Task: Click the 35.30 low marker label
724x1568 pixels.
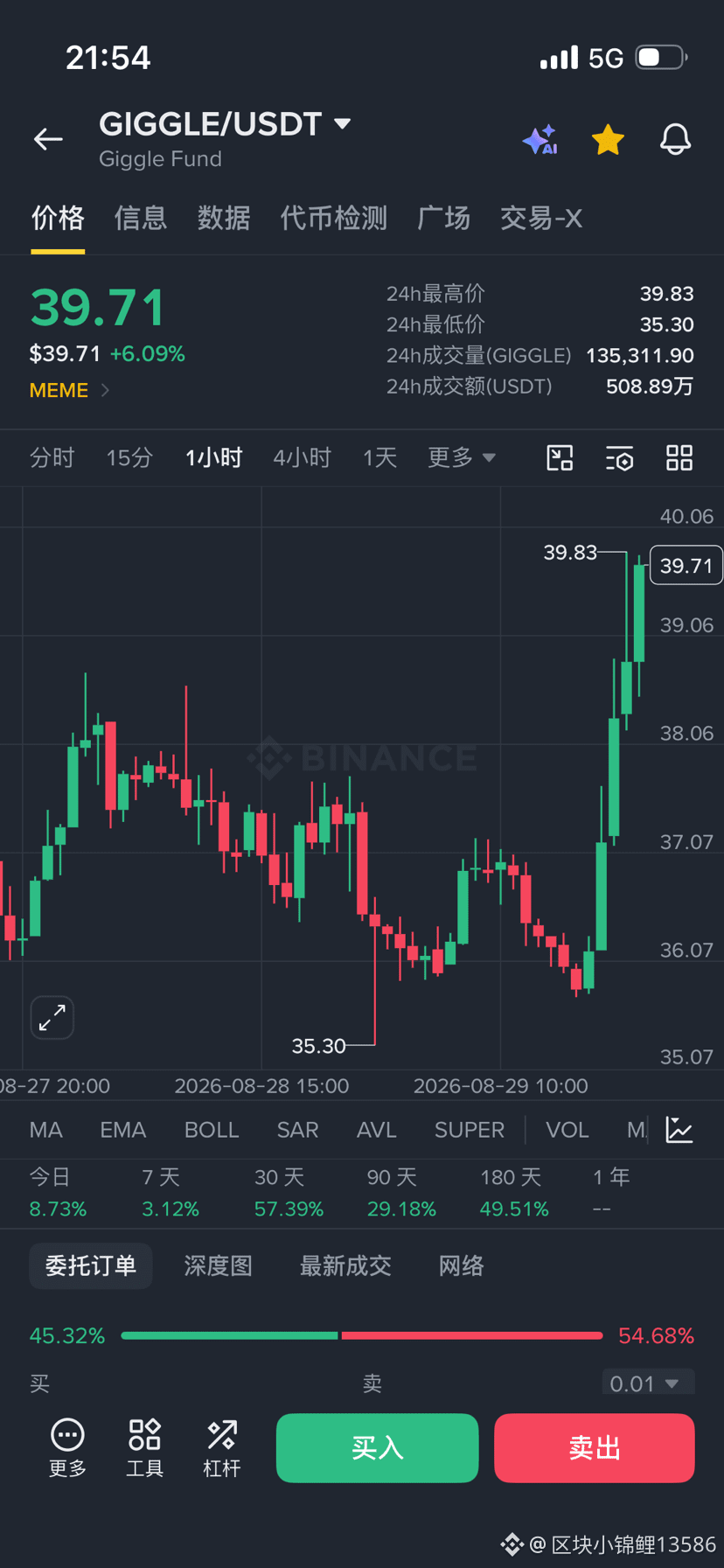Action: tap(318, 1046)
